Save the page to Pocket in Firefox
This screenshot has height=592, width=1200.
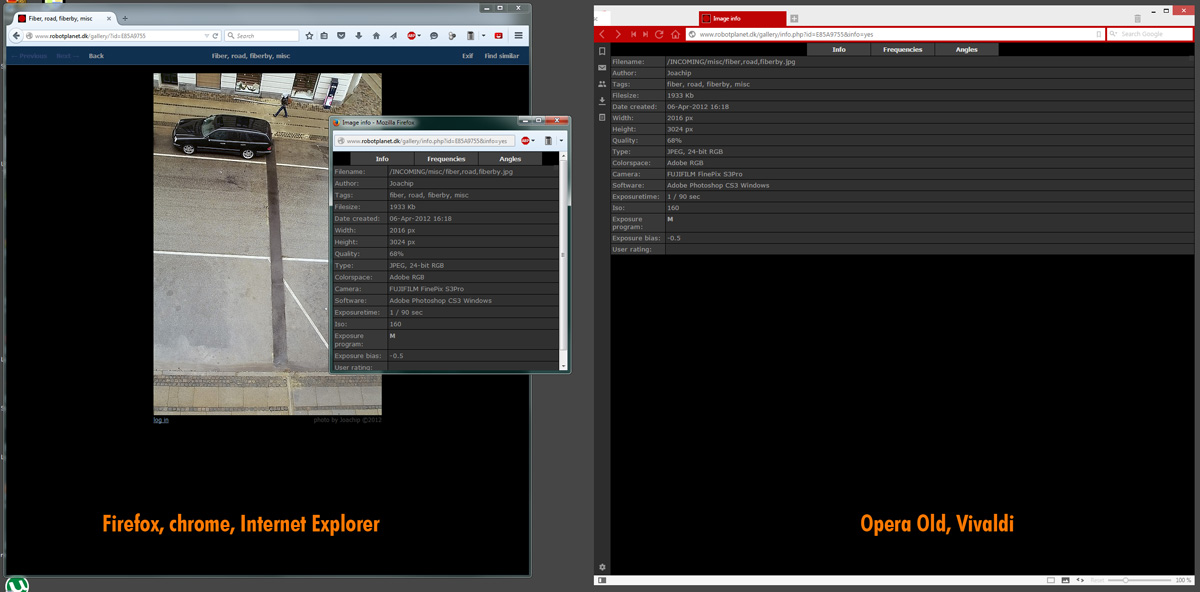(x=341, y=36)
